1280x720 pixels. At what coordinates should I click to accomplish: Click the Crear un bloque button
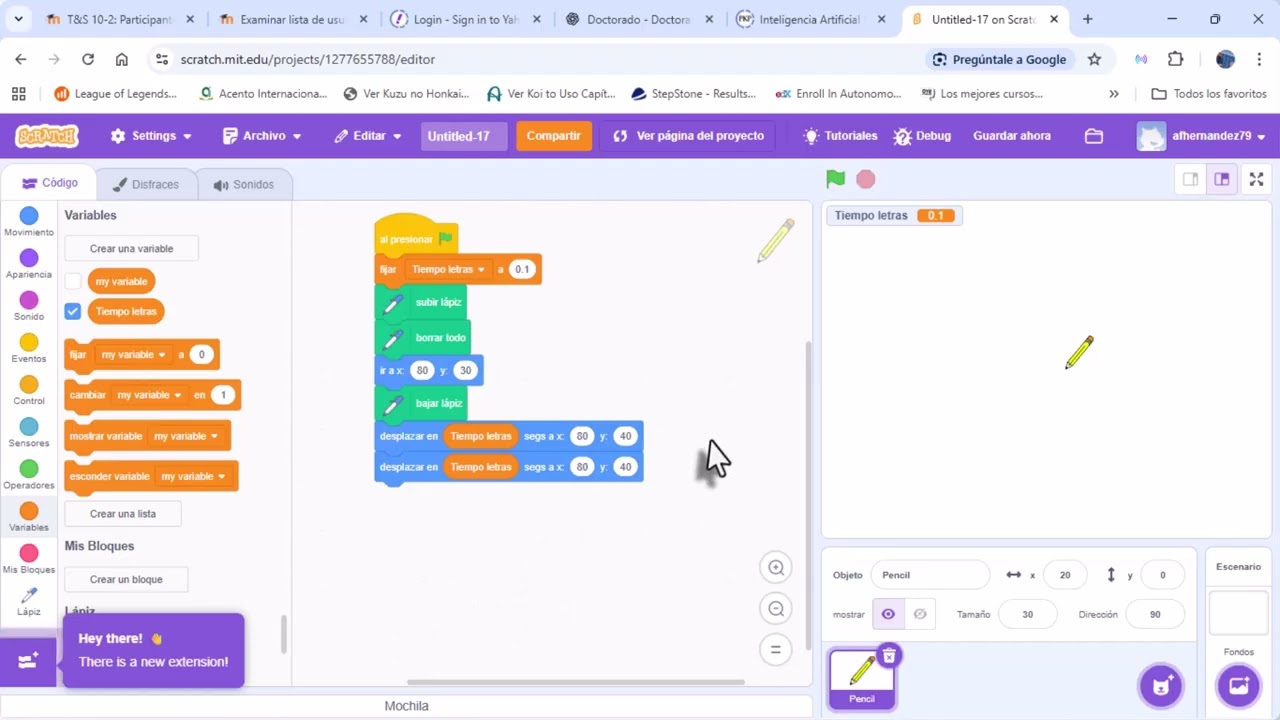[126, 579]
